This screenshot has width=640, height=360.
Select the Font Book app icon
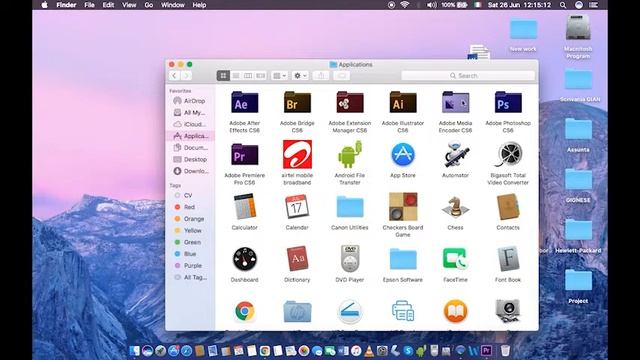coord(508,259)
